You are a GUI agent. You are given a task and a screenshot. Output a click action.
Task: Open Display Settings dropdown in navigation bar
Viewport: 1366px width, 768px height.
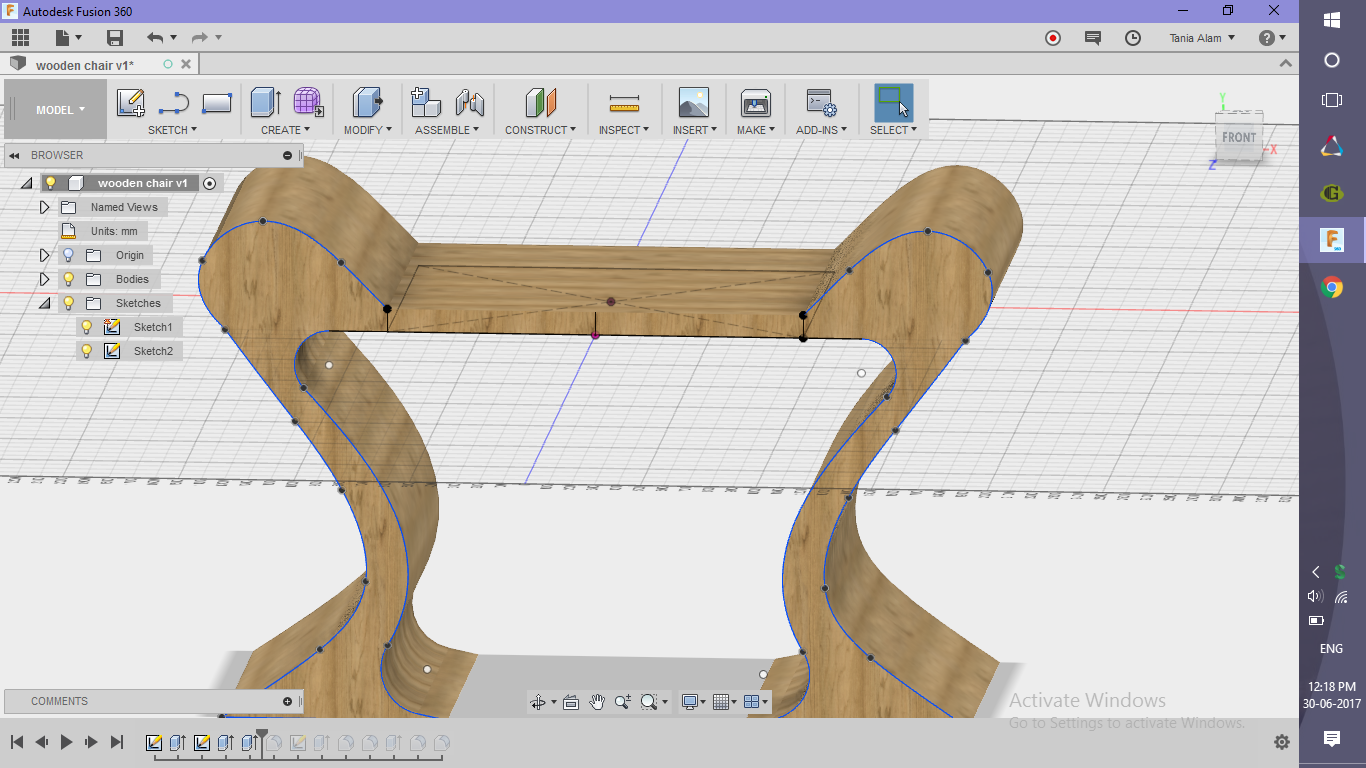[691, 702]
